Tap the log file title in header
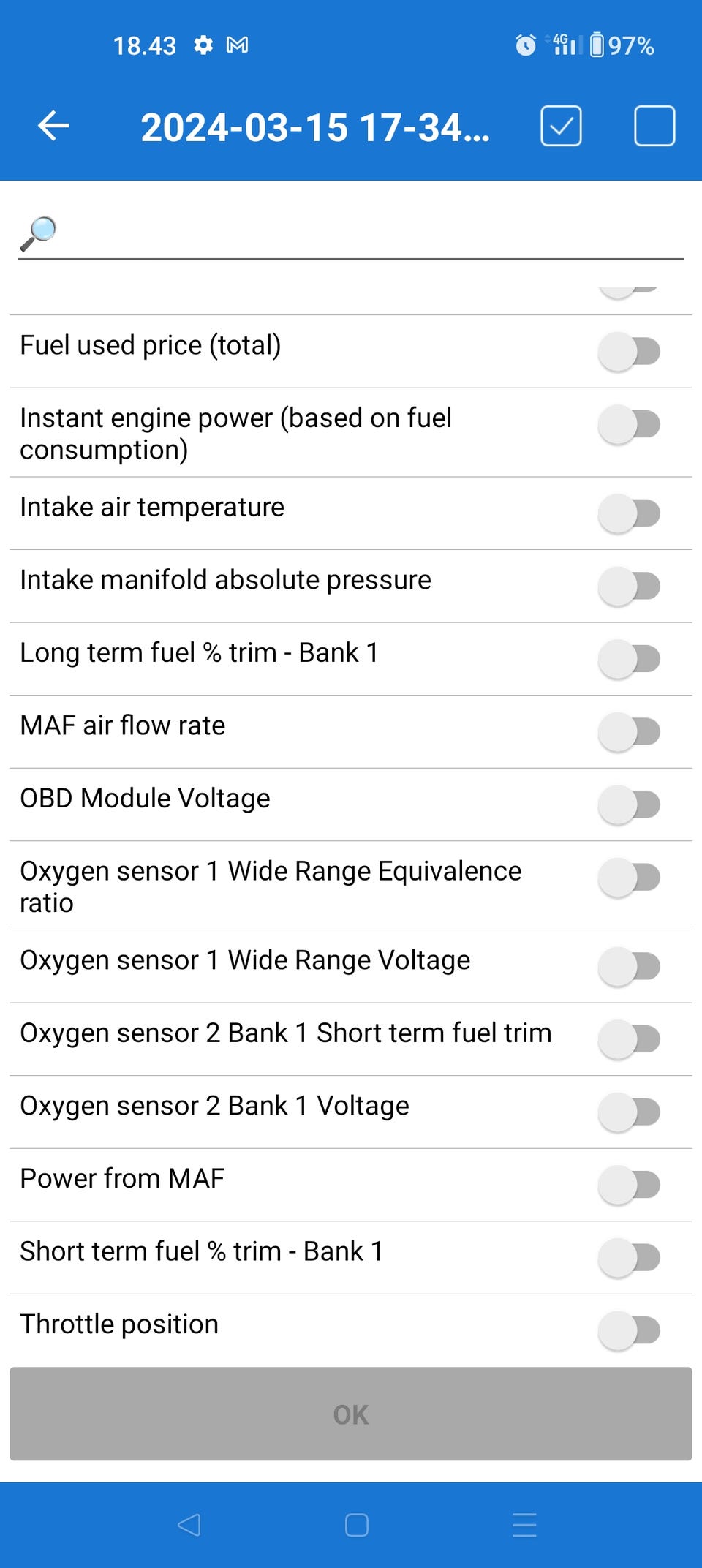702x1568 pixels. [314, 127]
